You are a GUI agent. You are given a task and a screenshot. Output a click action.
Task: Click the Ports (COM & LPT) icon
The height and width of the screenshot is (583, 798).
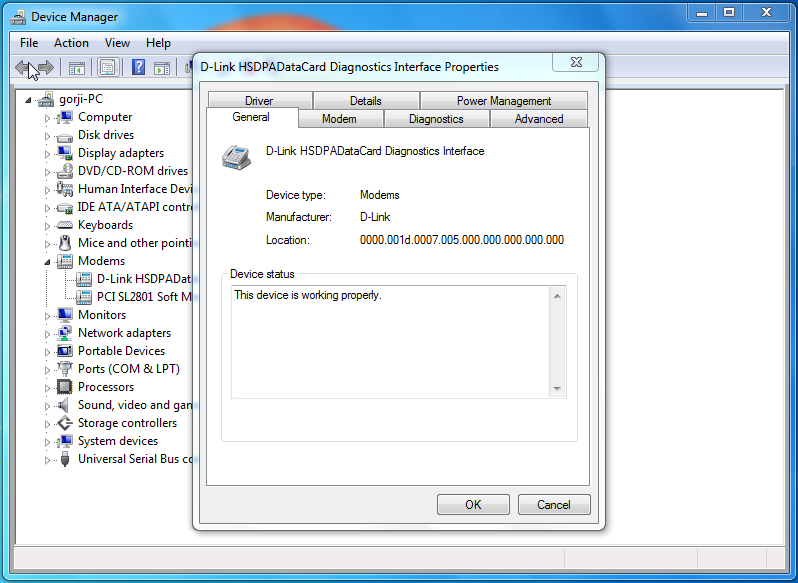click(x=65, y=369)
